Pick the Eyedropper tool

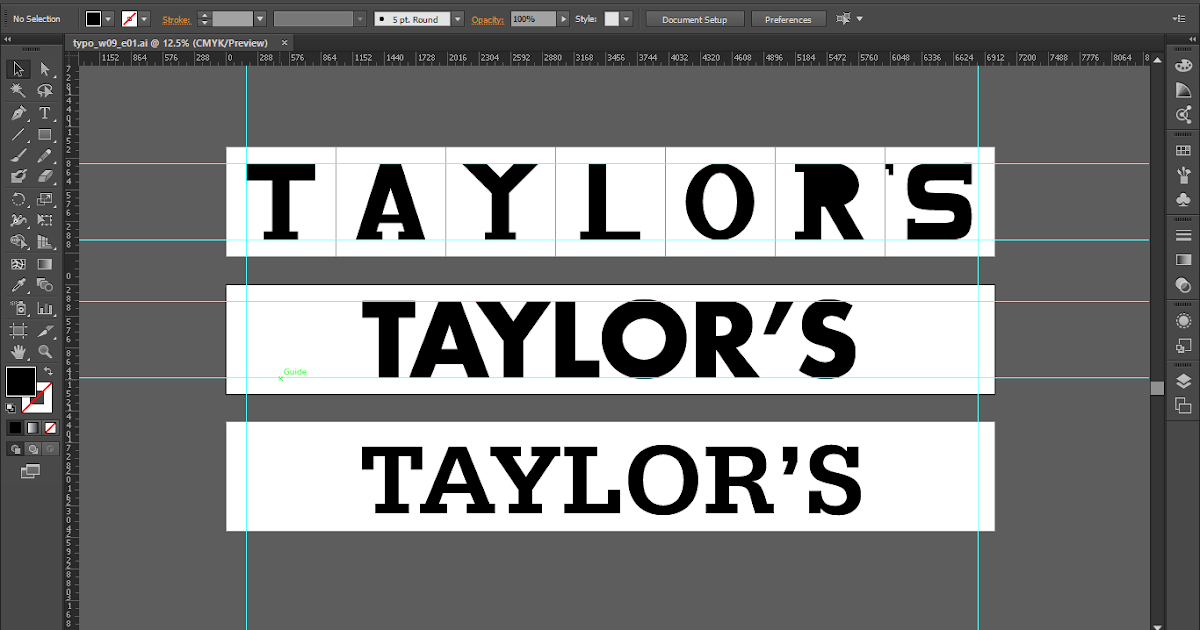point(18,285)
